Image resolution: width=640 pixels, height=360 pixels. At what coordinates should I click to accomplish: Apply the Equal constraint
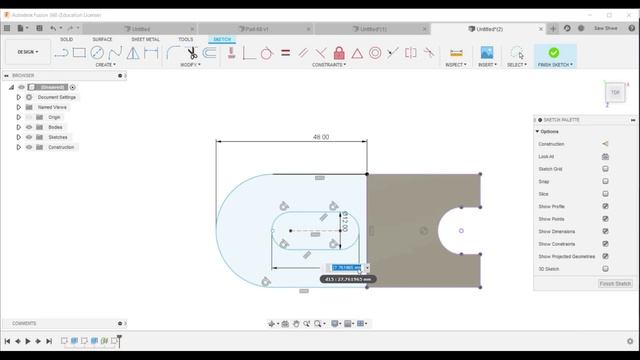285,53
